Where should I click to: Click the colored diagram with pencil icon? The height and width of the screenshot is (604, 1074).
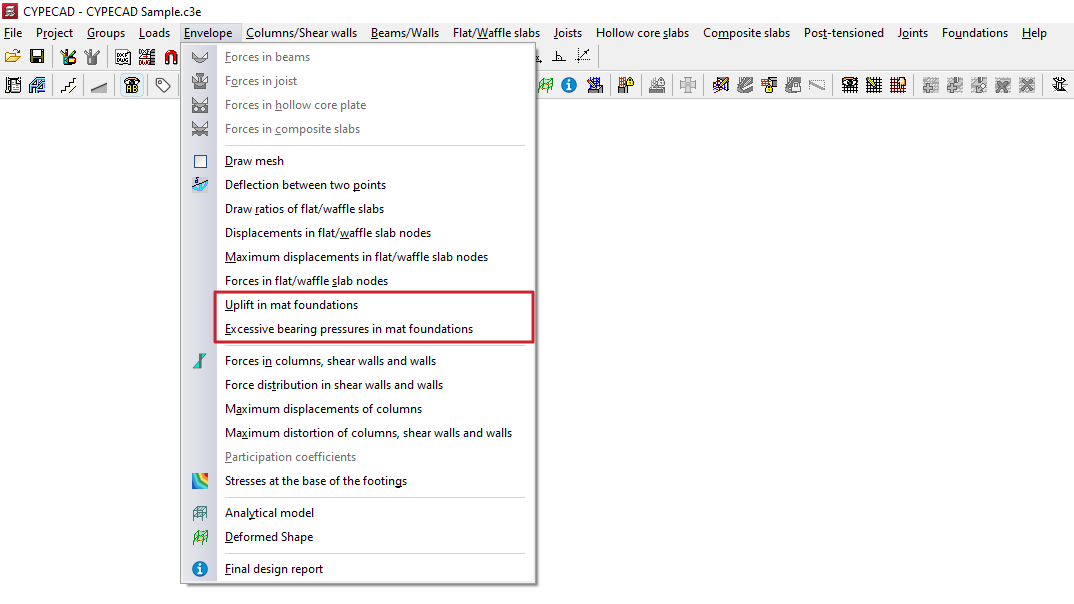point(721,85)
